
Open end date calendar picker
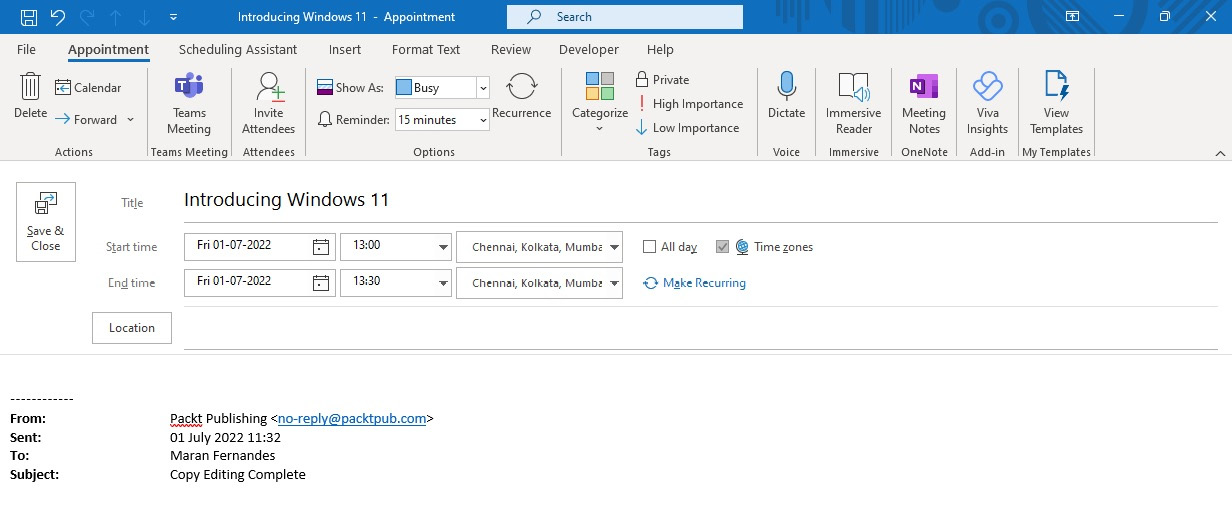pos(321,282)
